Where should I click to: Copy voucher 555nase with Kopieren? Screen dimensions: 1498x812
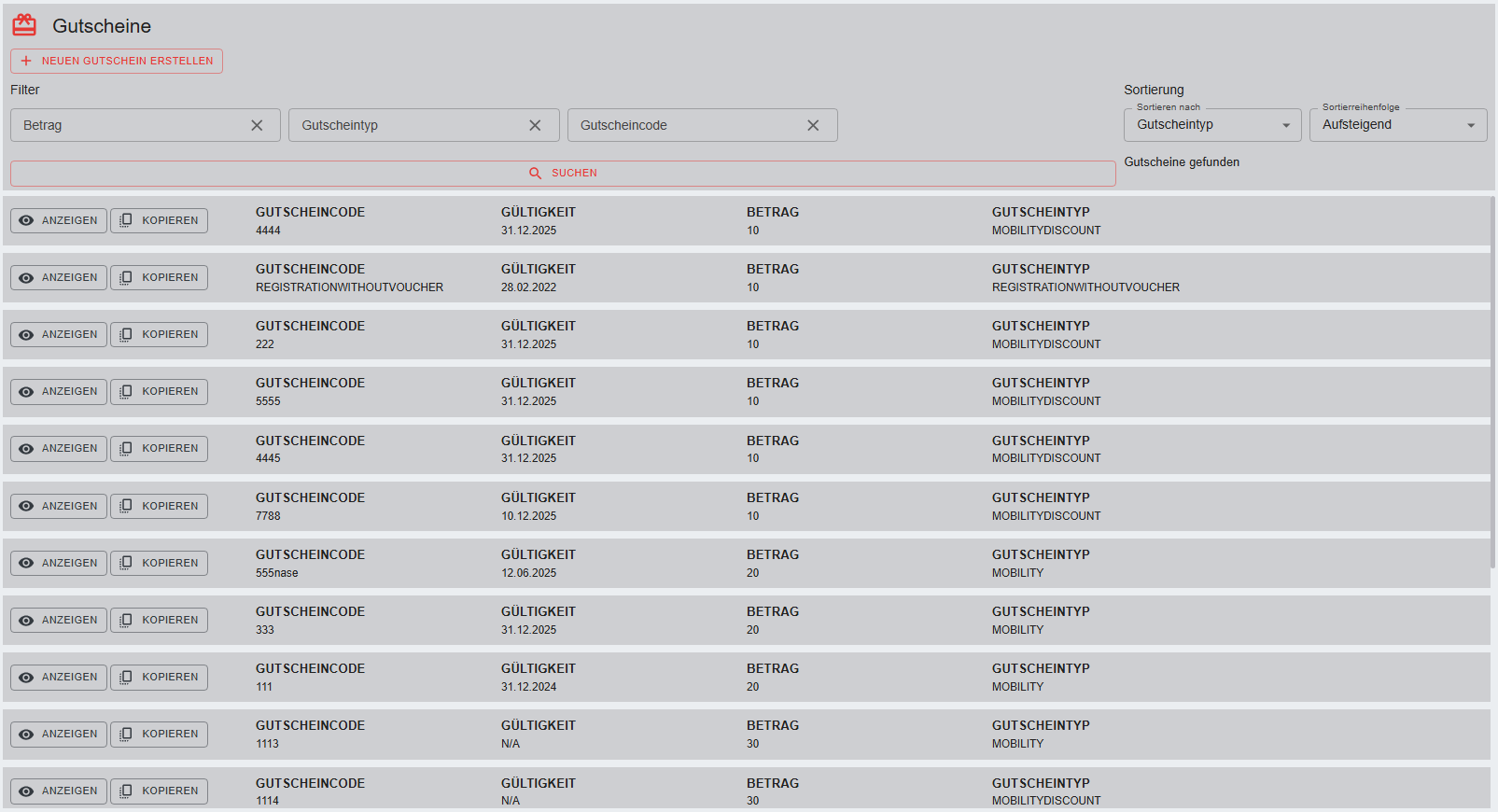(160, 563)
